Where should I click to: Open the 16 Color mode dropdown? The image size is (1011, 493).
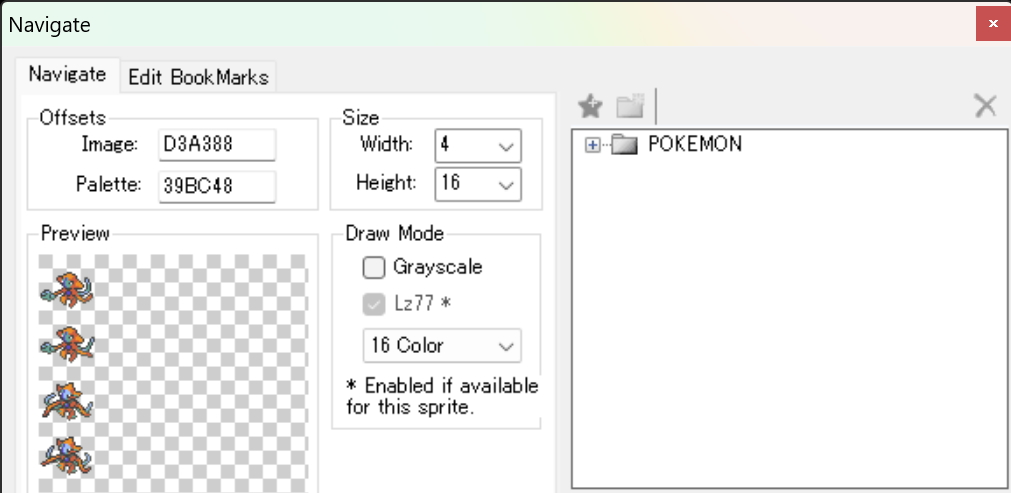click(442, 345)
